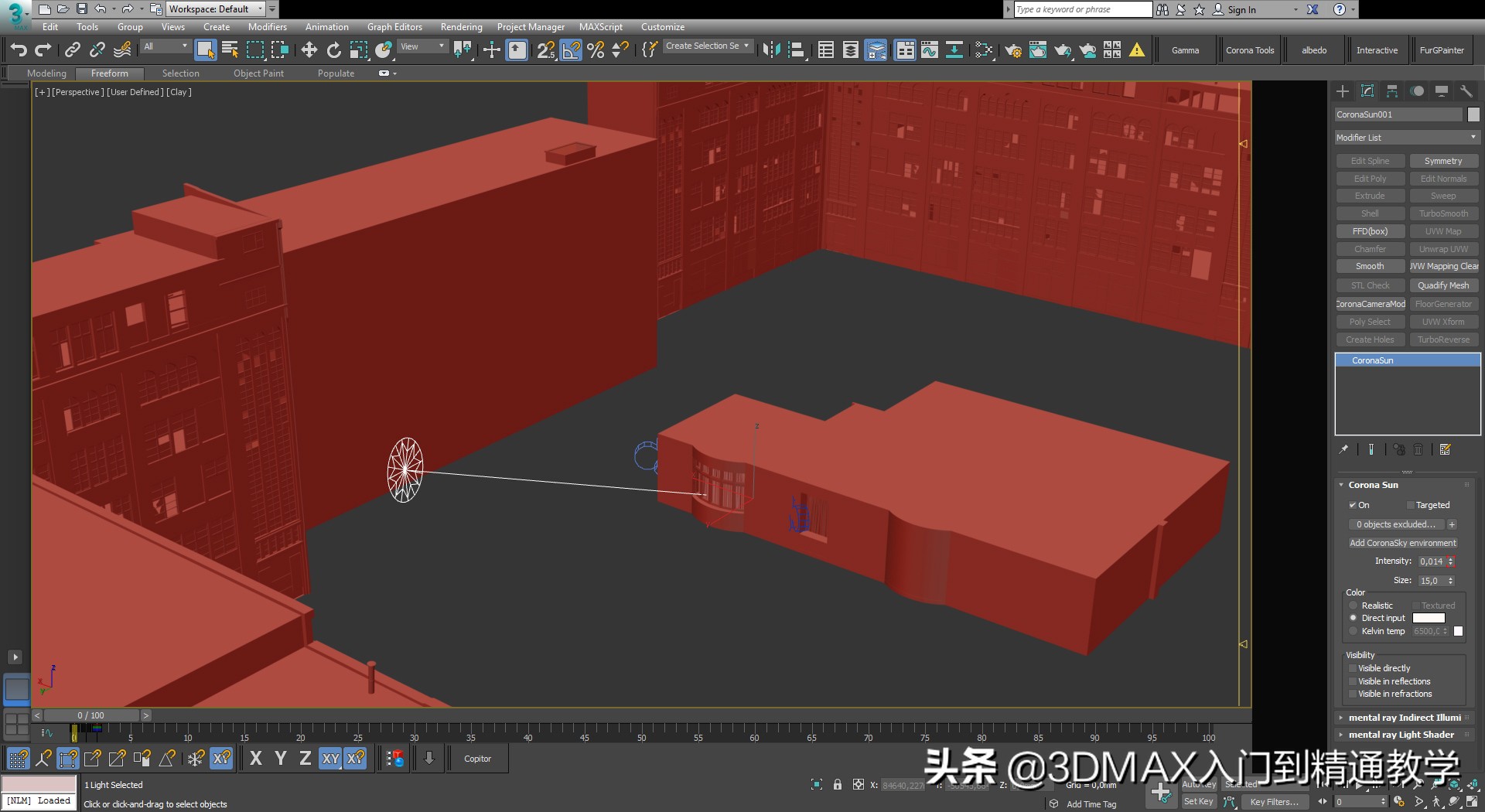Open the Rendering menu
Screen dimensions: 1485x812
click(x=461, y=26)
